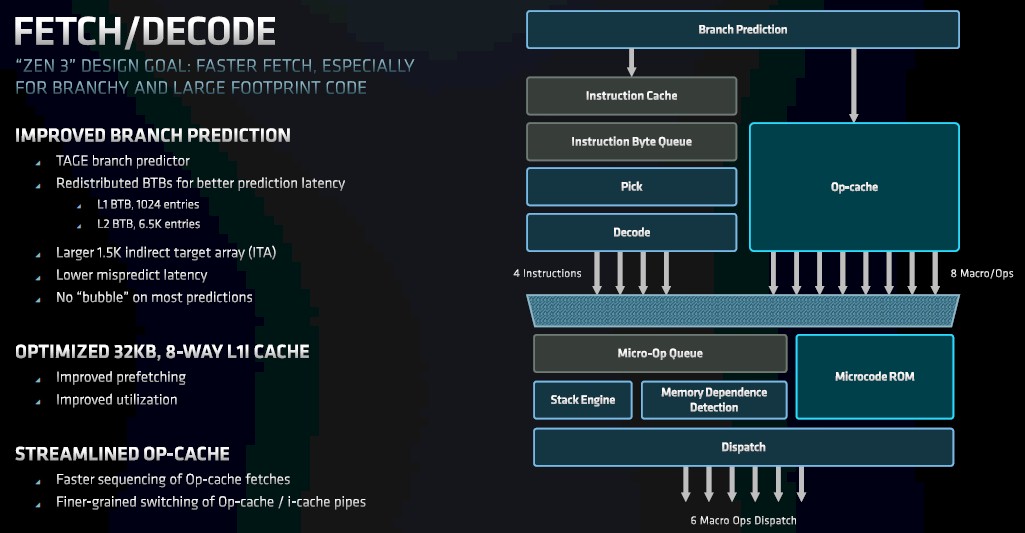
Task: Select the Microcode ROM block
Action: click(x=875, y=377)
